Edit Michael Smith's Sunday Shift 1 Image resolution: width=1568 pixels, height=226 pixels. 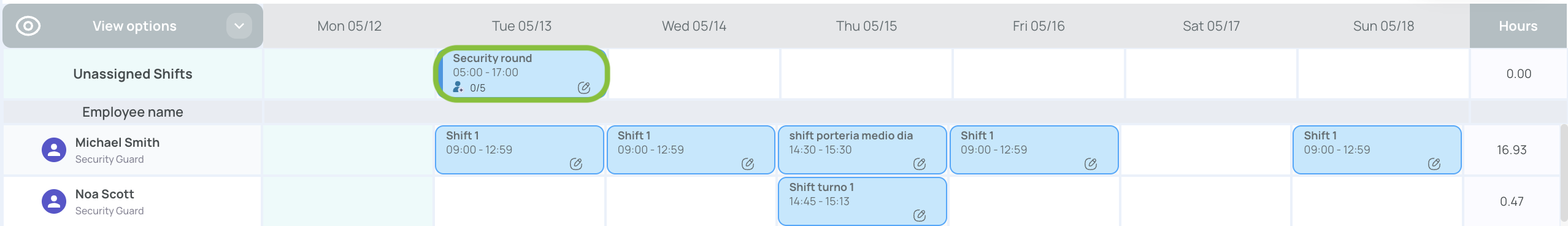coord(1434,164)
